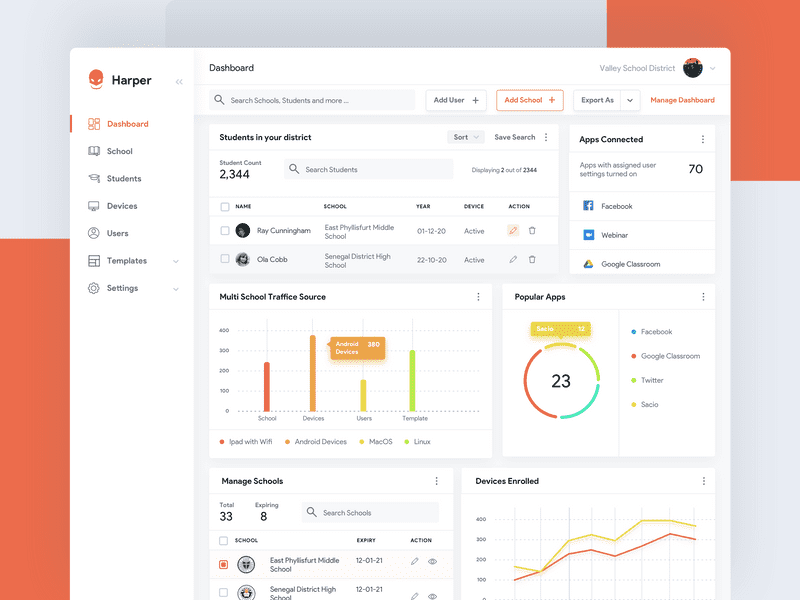Open the Valley School District account dropdown
Screen dimensions: 800x600
point(713,68)
